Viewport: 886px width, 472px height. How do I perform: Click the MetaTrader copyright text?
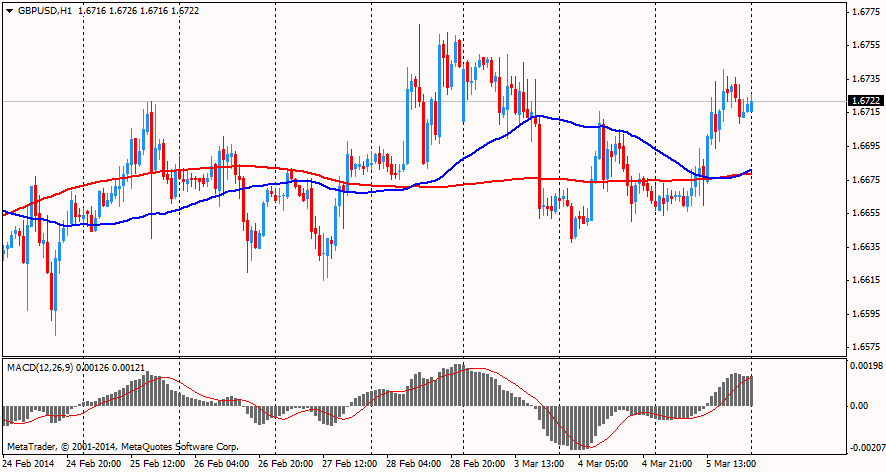click(x=122, y=446)
